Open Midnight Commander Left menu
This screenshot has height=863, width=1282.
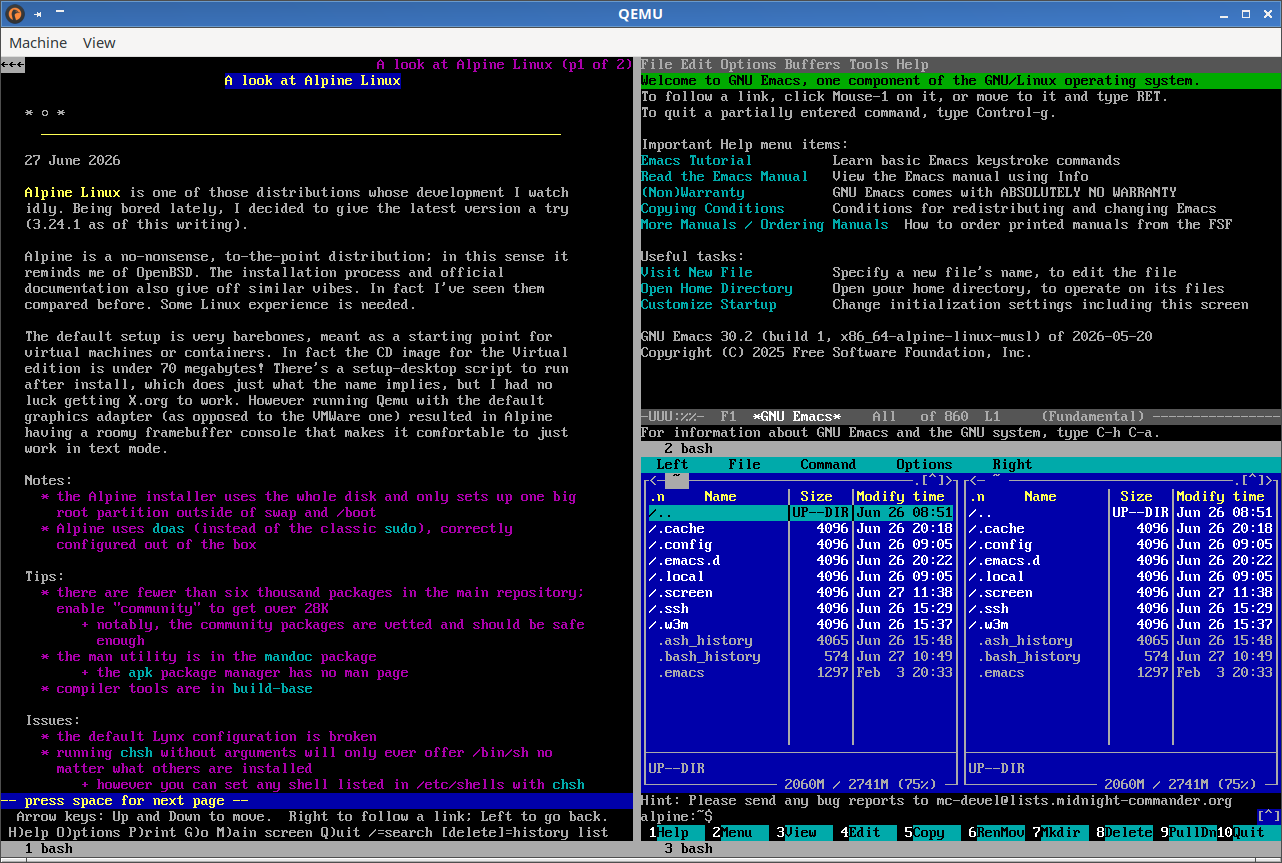[x=673, y=465]
